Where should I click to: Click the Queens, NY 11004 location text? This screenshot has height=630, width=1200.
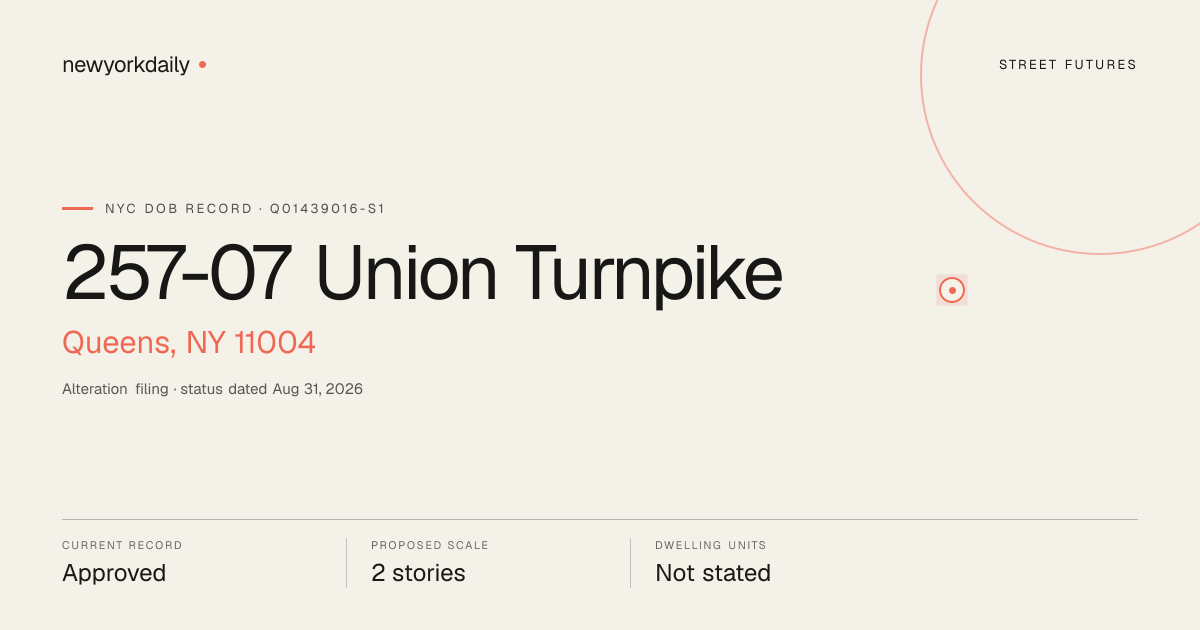(x=189, y=342)
